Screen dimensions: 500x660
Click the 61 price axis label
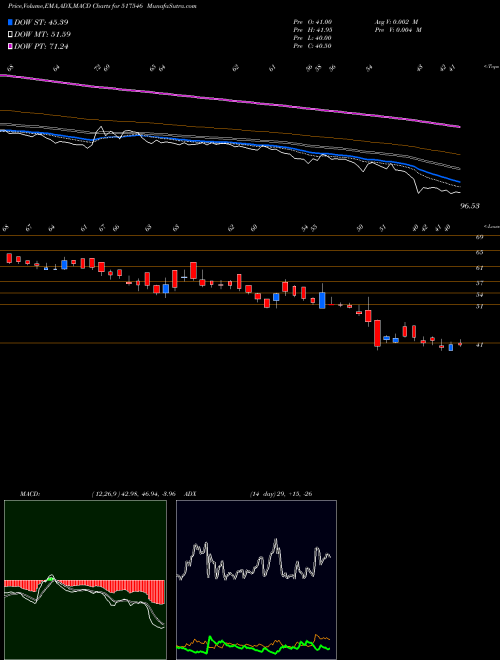click(479, 268)
